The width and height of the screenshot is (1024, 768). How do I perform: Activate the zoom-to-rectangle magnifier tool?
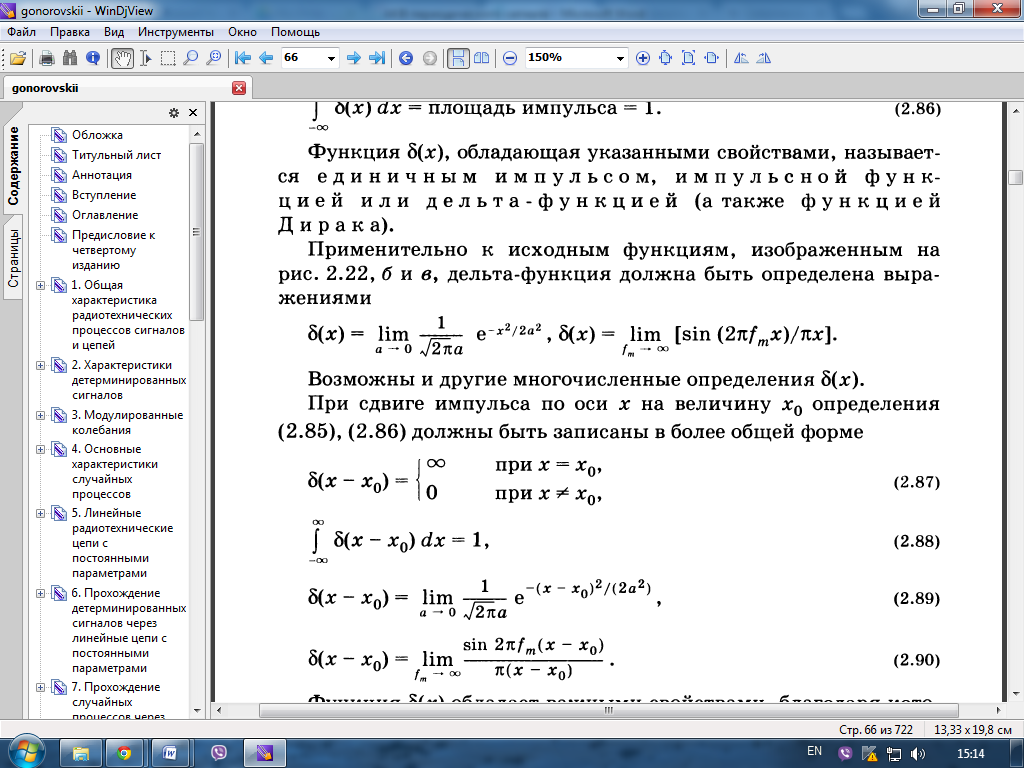pyautogui.click(x=214, y=58)
